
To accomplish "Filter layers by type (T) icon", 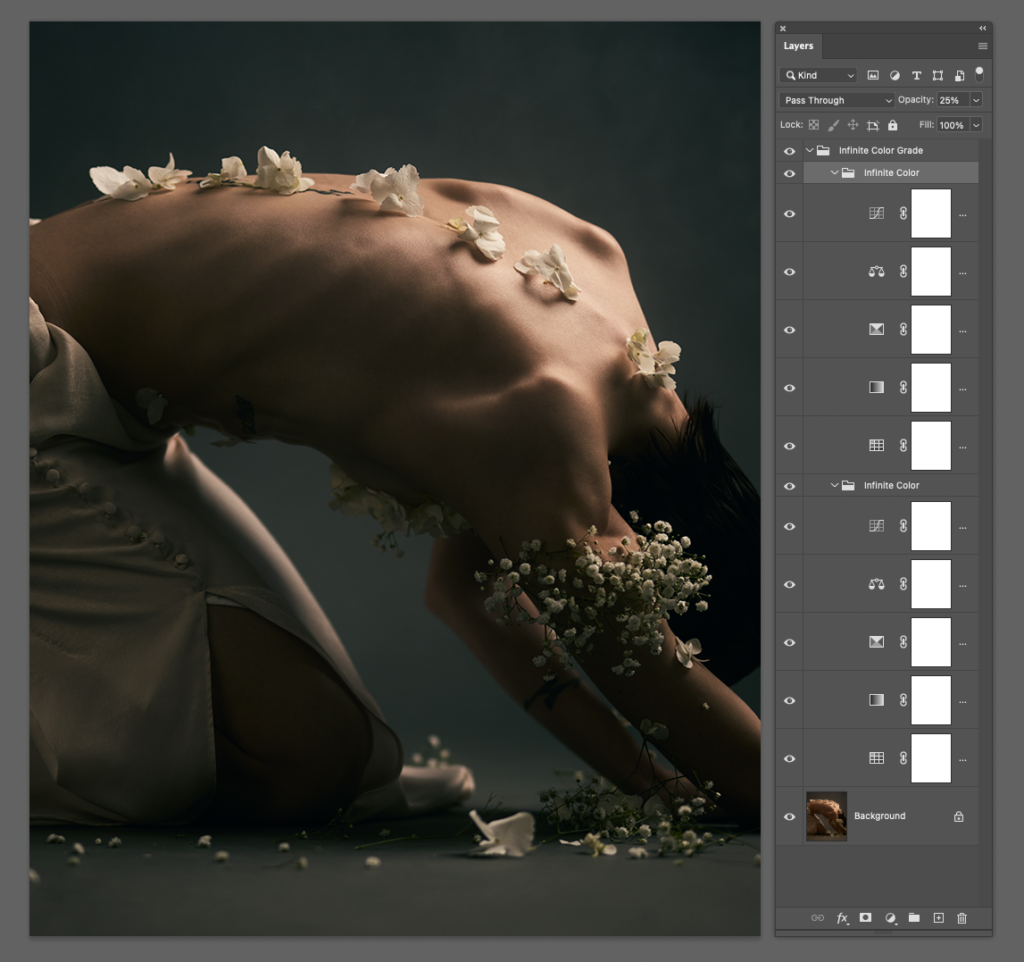I will [916, 75].
